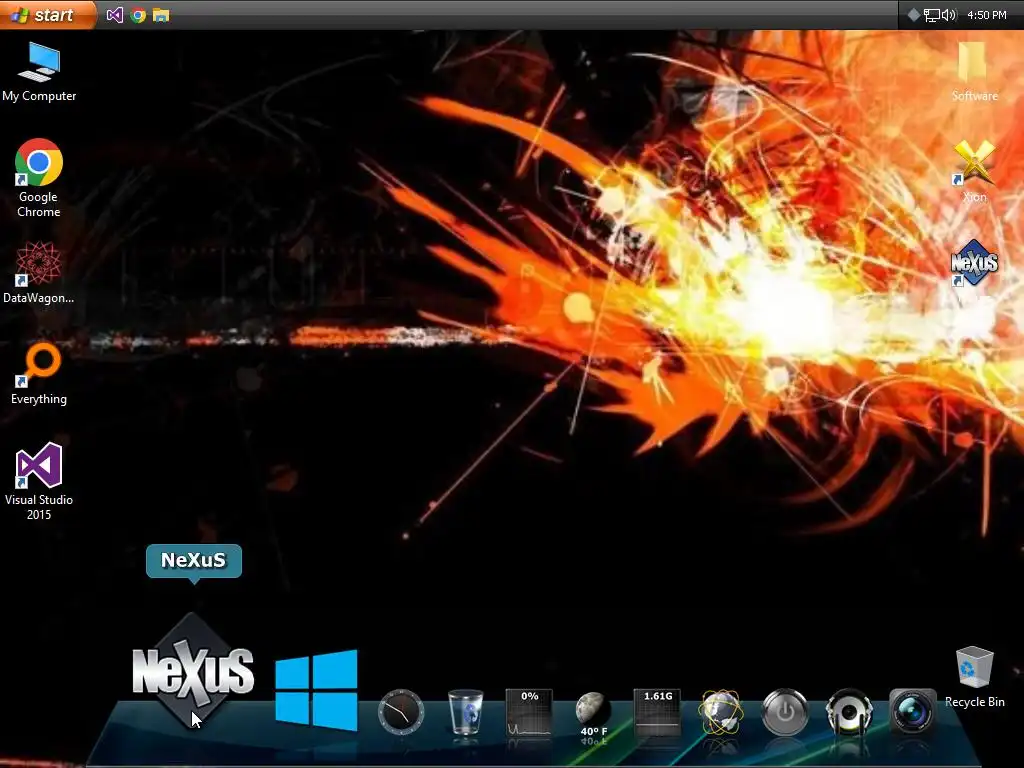Open Chrome from the quick launch bar
The width and height of the screenshot is (1024, 768).
click(138, 14)
